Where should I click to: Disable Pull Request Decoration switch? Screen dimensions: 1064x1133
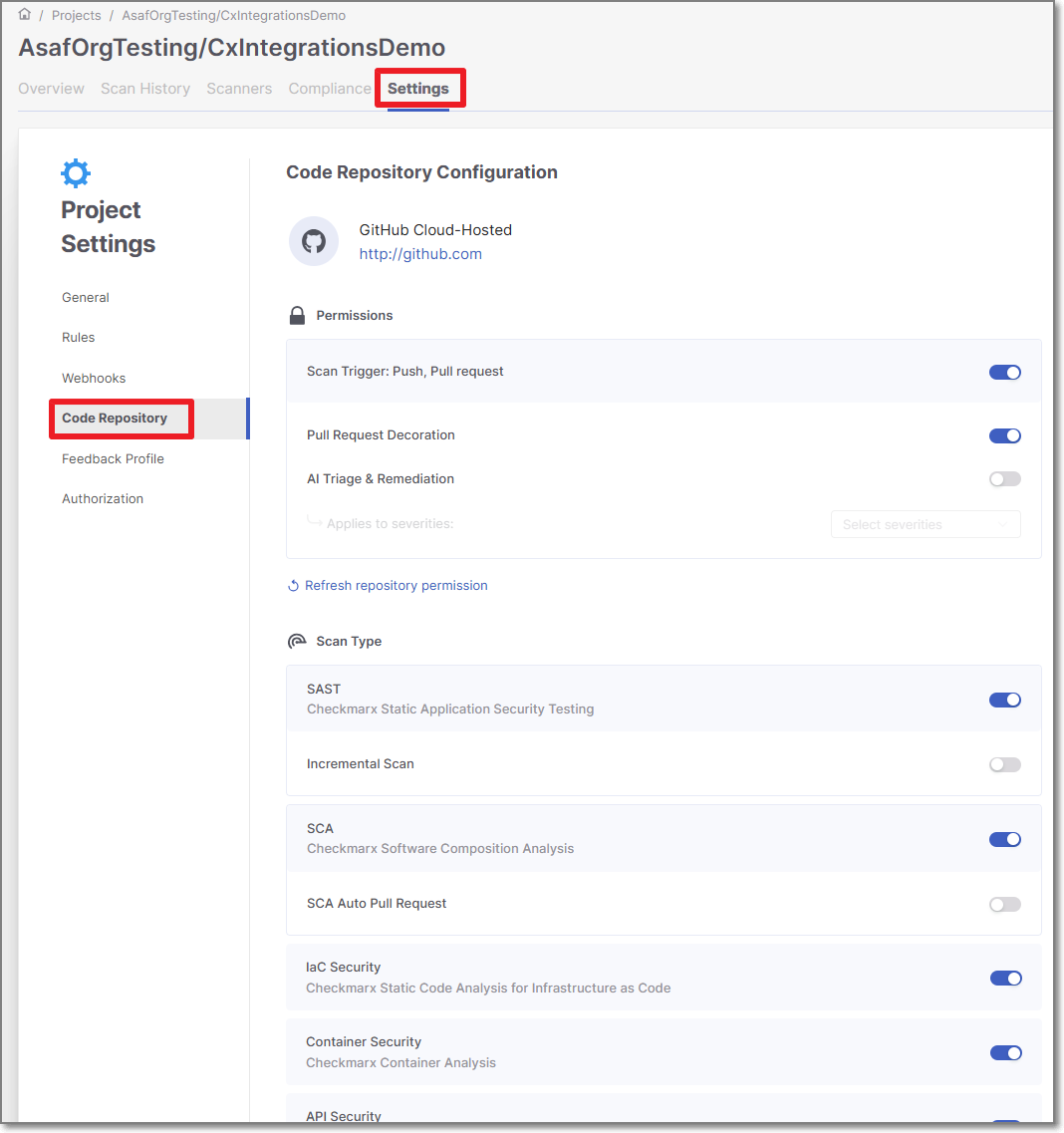1005,435
